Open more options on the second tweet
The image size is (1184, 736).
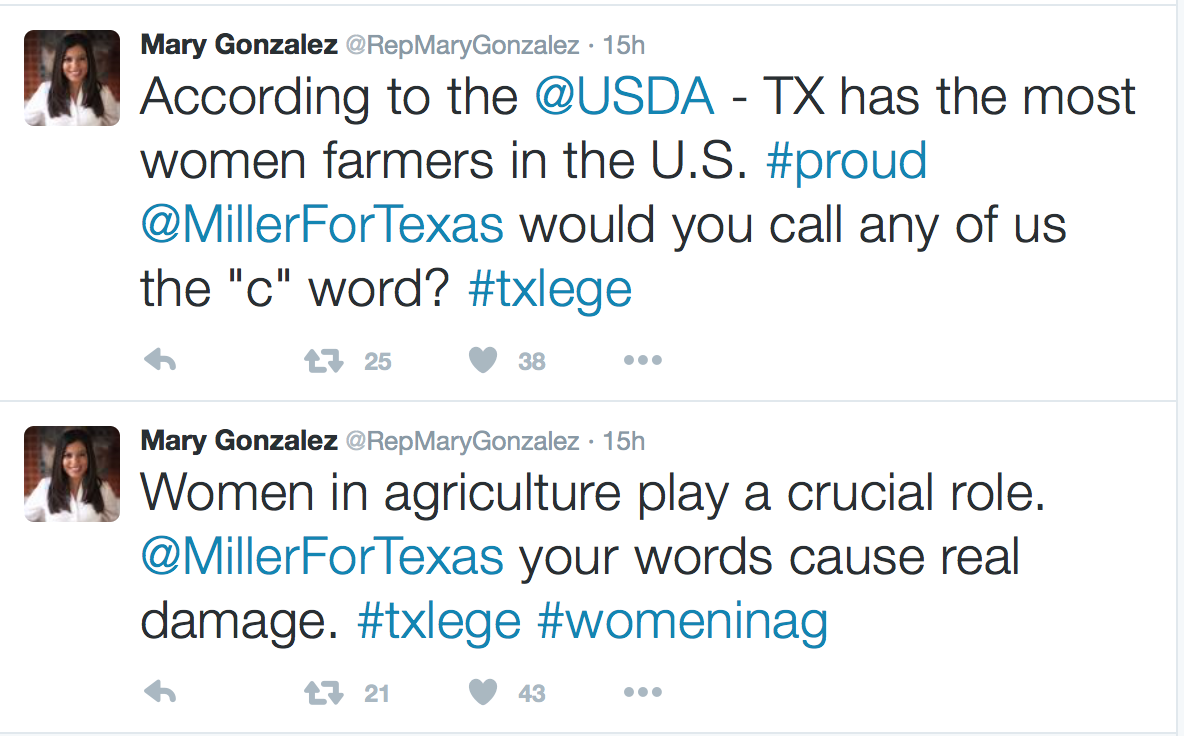pyautogui.click(x=642, y=692)
